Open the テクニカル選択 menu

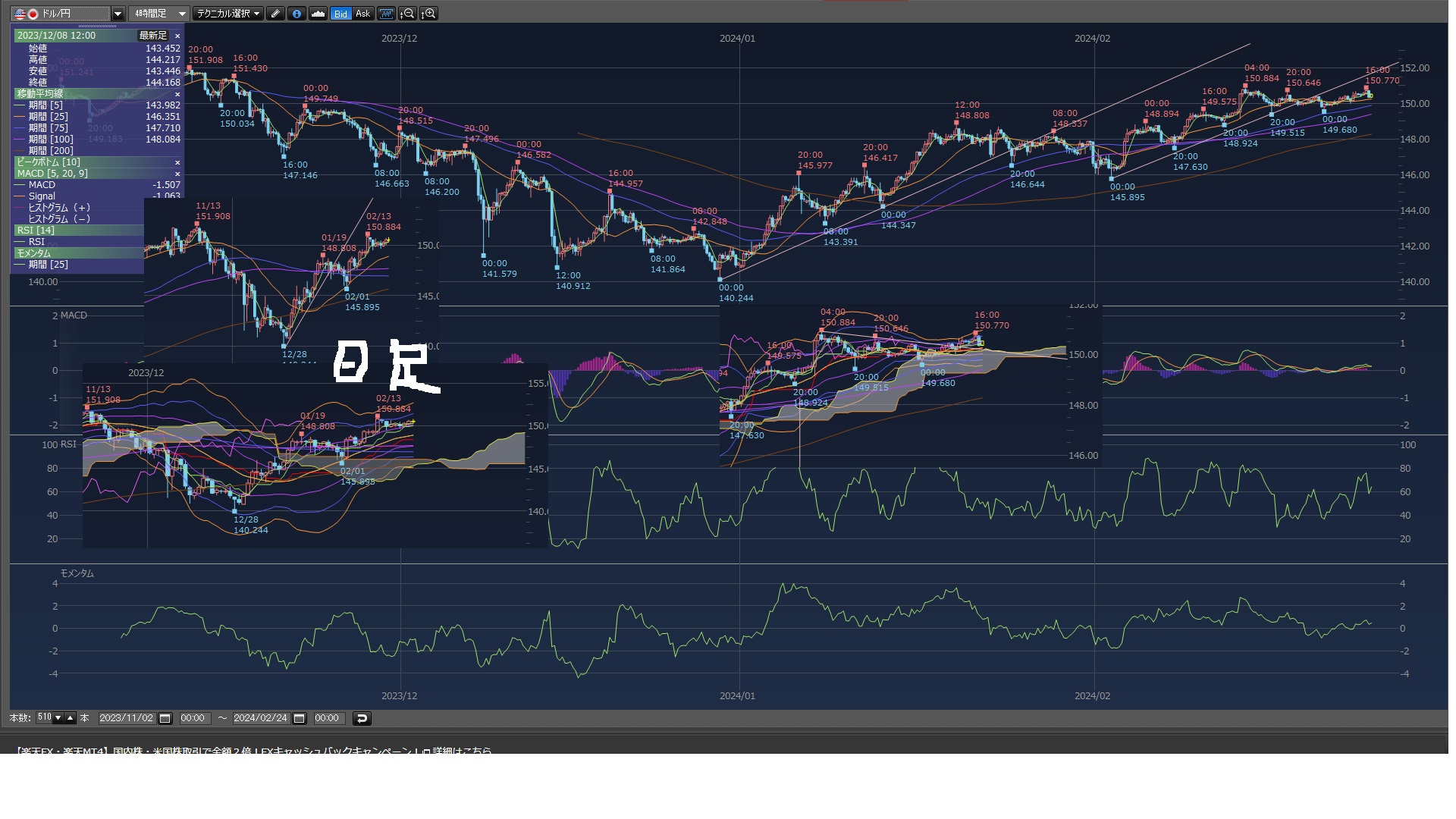pyautogui.click(x=227, y=14)
